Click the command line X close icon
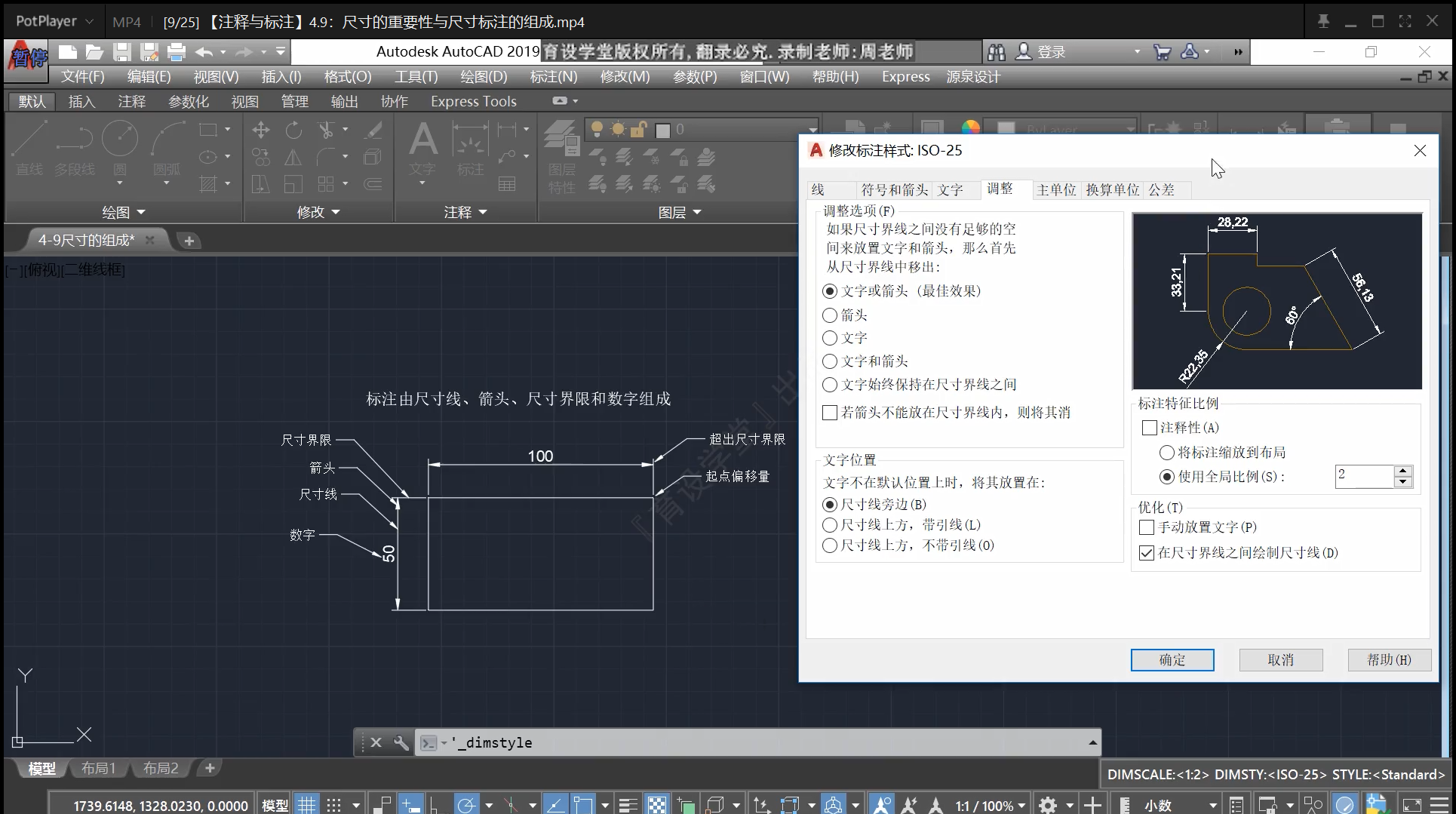Image resolution: width=1456 pixels, height=814 pixels. coord(376,742)
